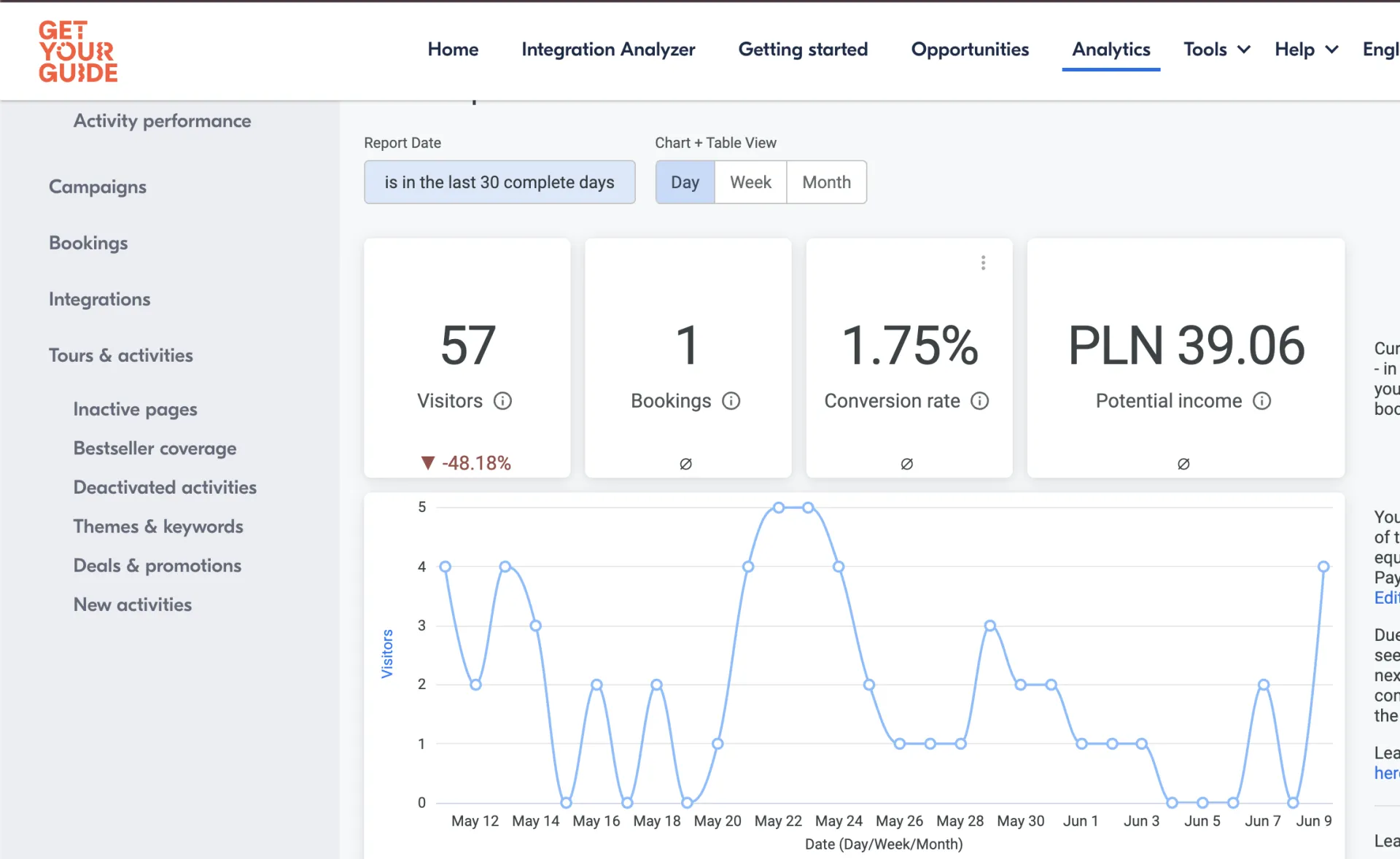Open Bookings info tooltip icon
The height and width of the screenshot is (859, 1400).
pyautogui.click(x=731, y=401)
